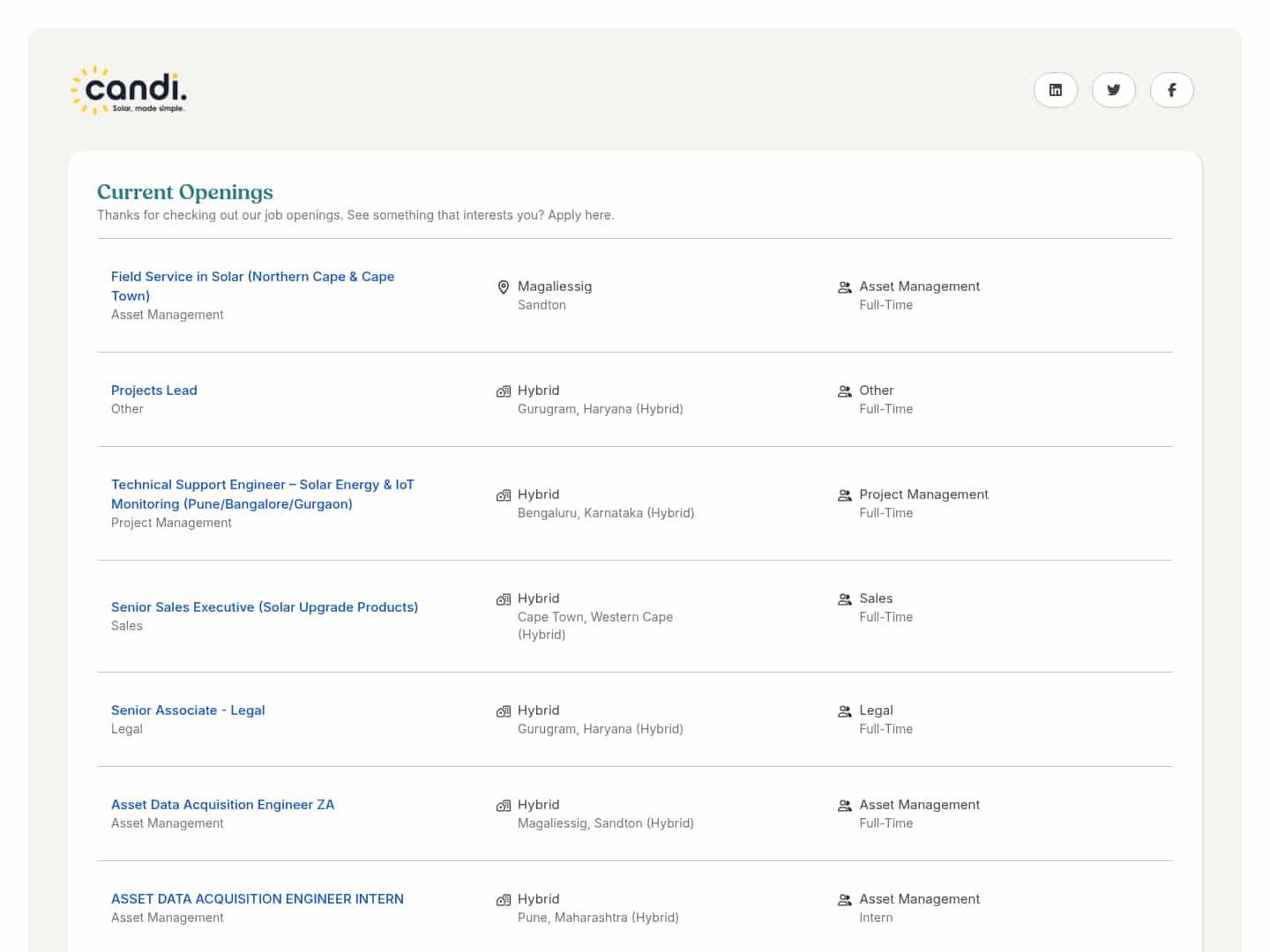The image size is (1270, 952).
Task: Click the hybrid icon in Senior Associate - Legal row
Action: pos(504,711)
